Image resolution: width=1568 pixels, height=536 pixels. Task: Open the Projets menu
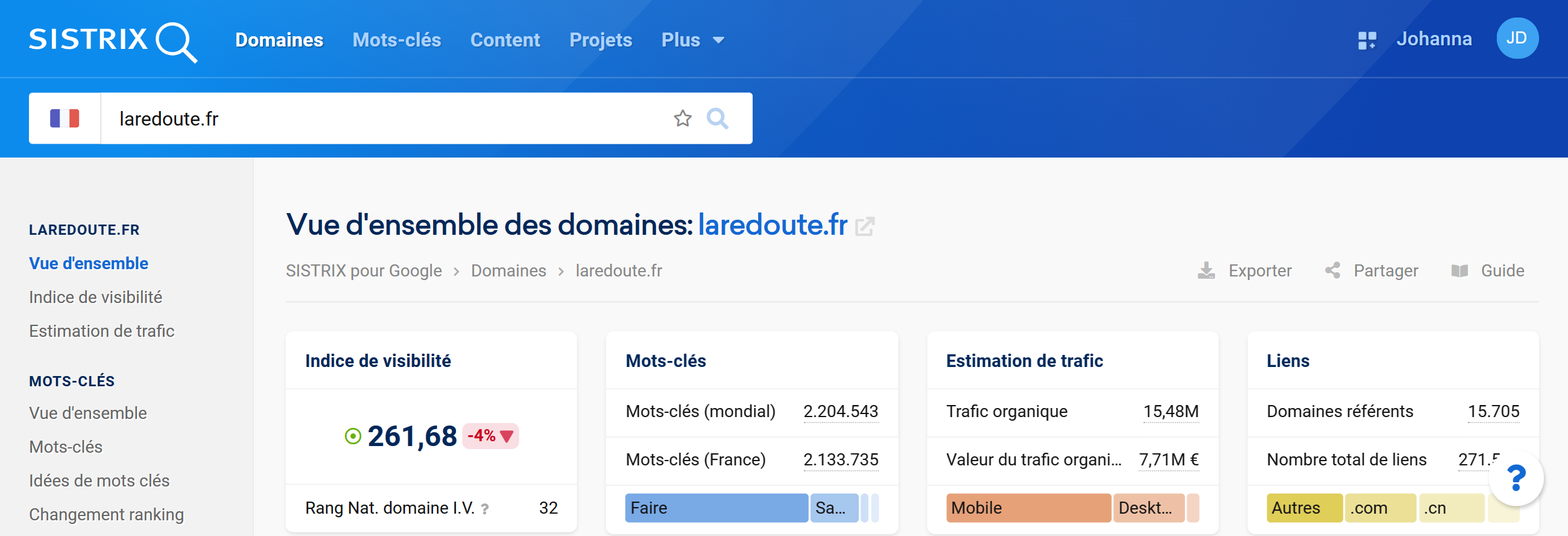tap(601, 40)
